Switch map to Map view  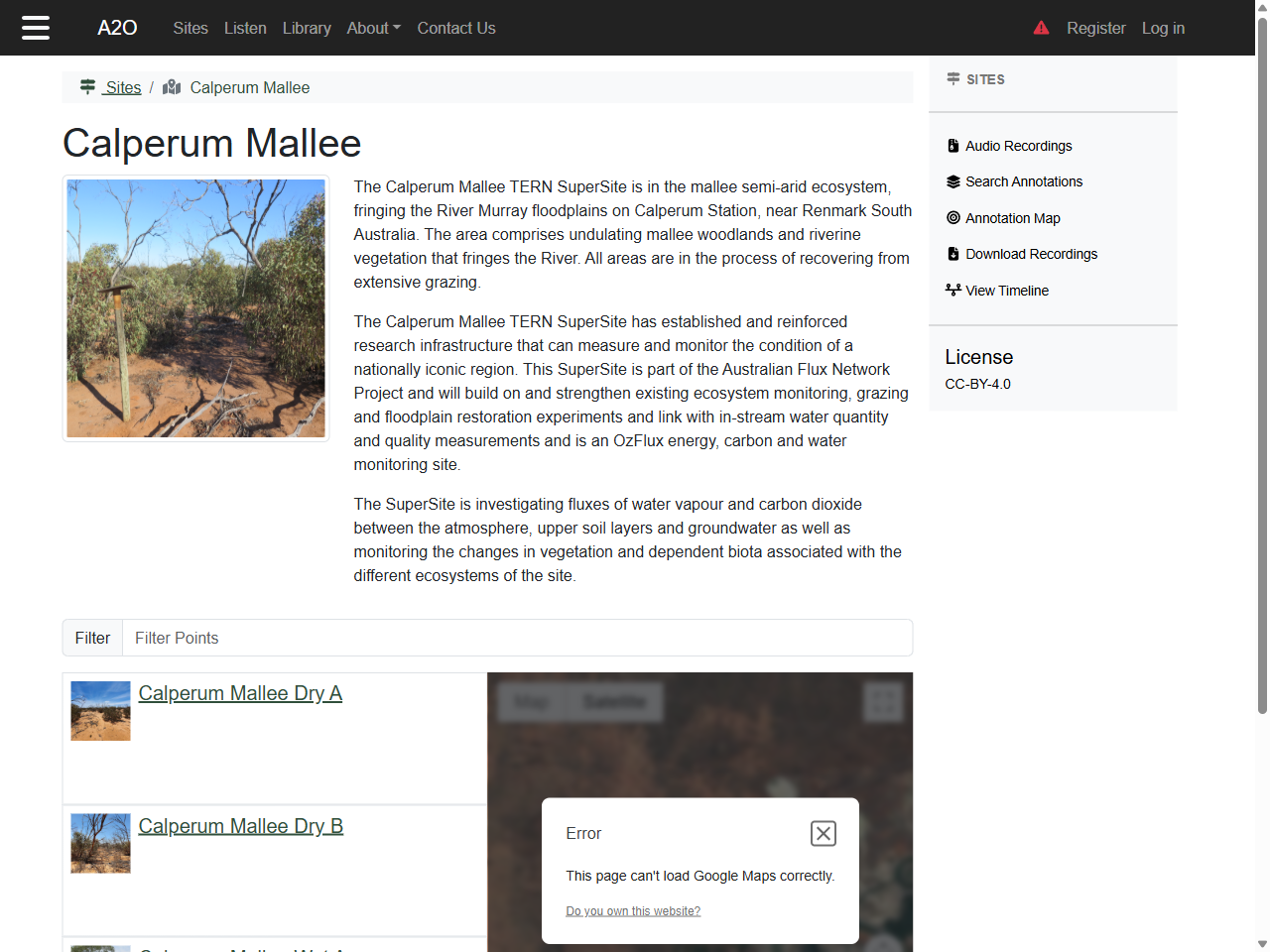coord(531,702)
